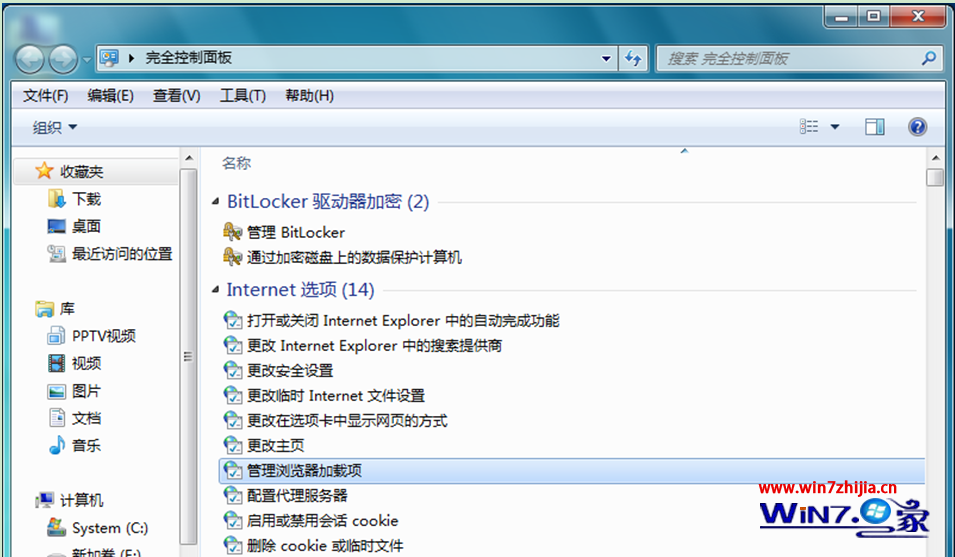This screenshot has height=557, width=955.
Task: Open 启用或禁用会话 cookie
Action: click(x=322, y=520)
